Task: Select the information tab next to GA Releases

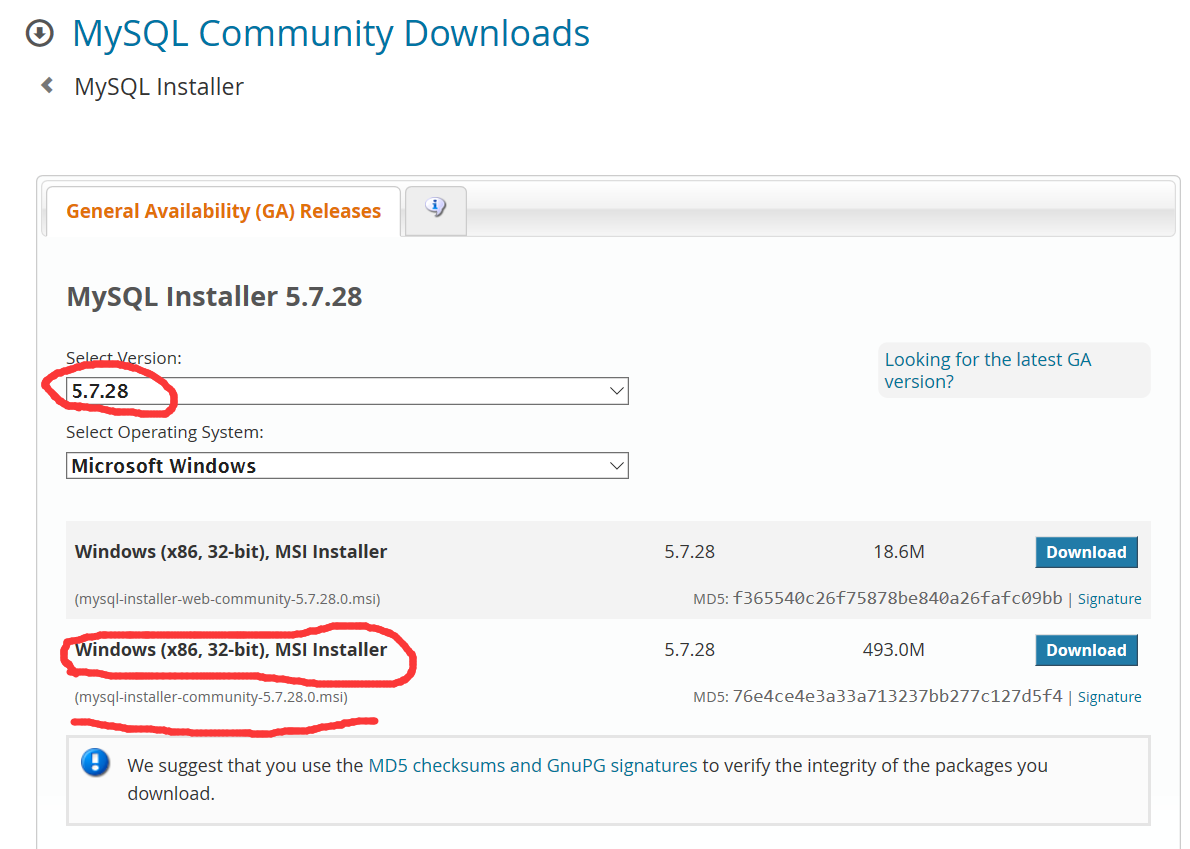Action: 435,208
